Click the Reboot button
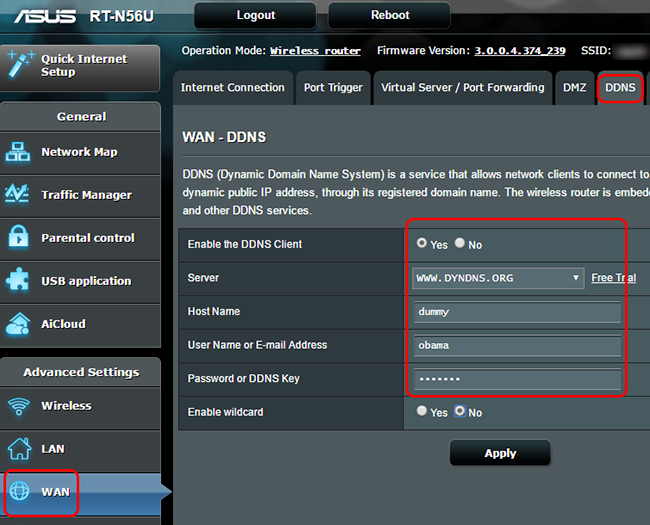650x525 pixels. point(390,16)
